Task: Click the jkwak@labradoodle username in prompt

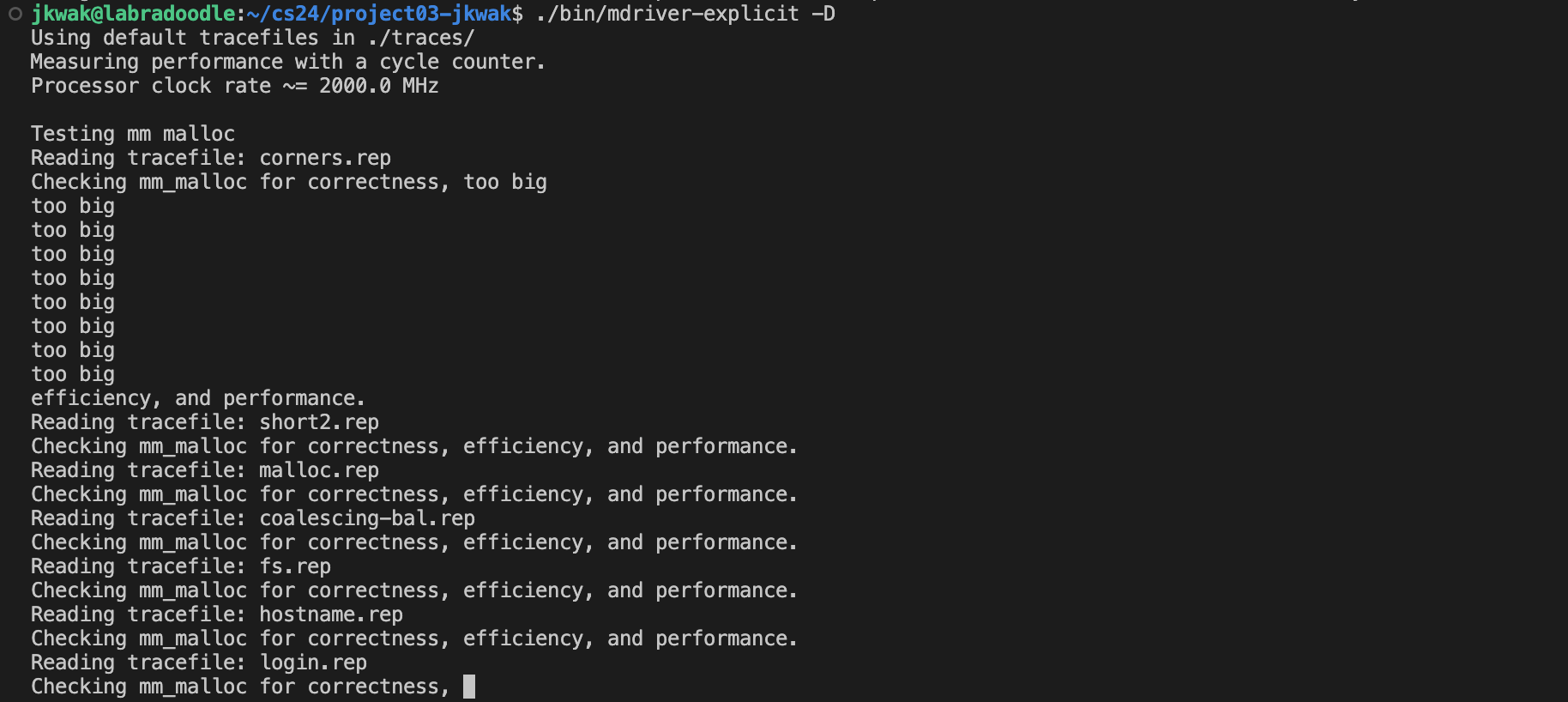Action: pos(132,14)
